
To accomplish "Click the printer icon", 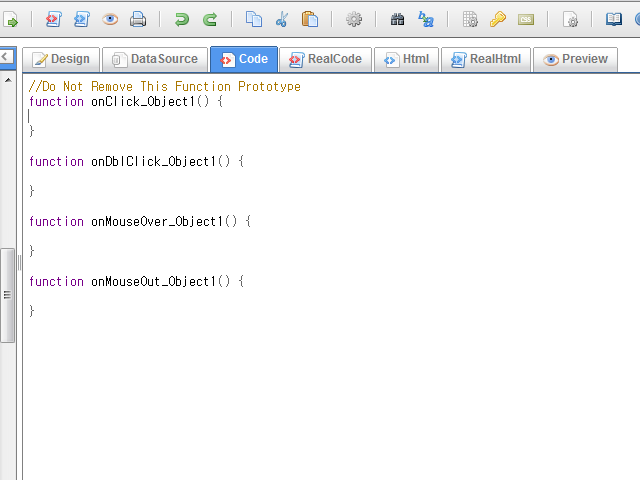I will [x=138, y=19].
